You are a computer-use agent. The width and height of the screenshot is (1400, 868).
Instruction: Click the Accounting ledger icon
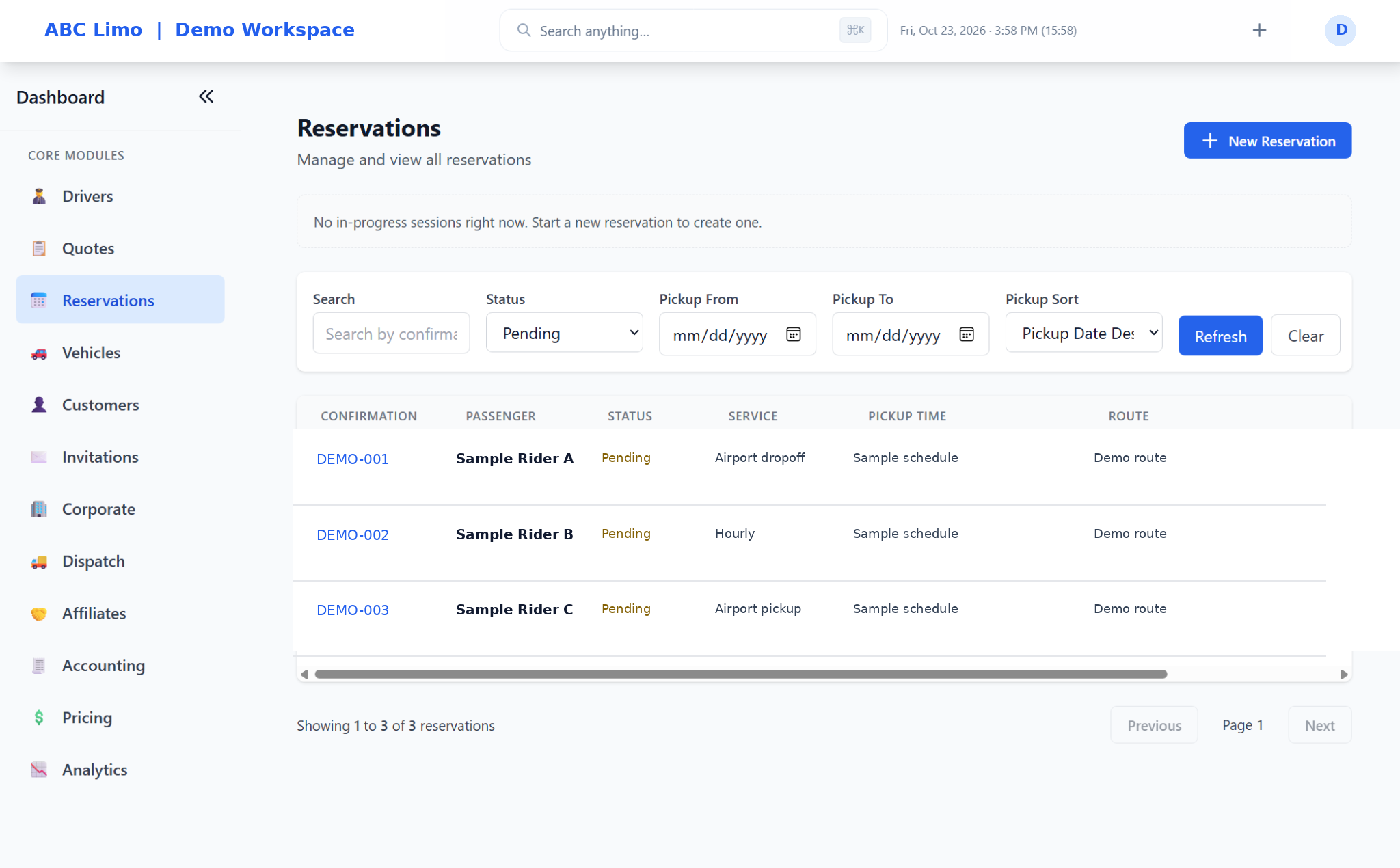[39, 666]
